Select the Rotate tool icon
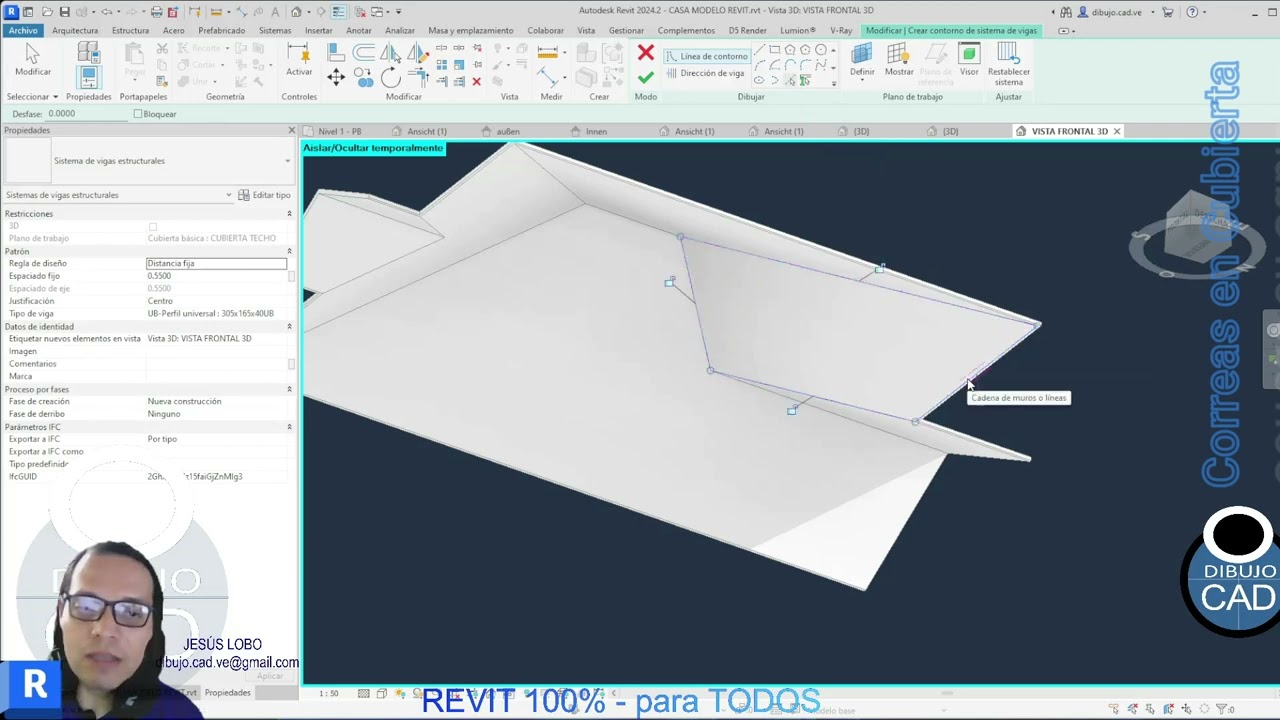Screen dimensions: 1280x720 tap(390, 78)
